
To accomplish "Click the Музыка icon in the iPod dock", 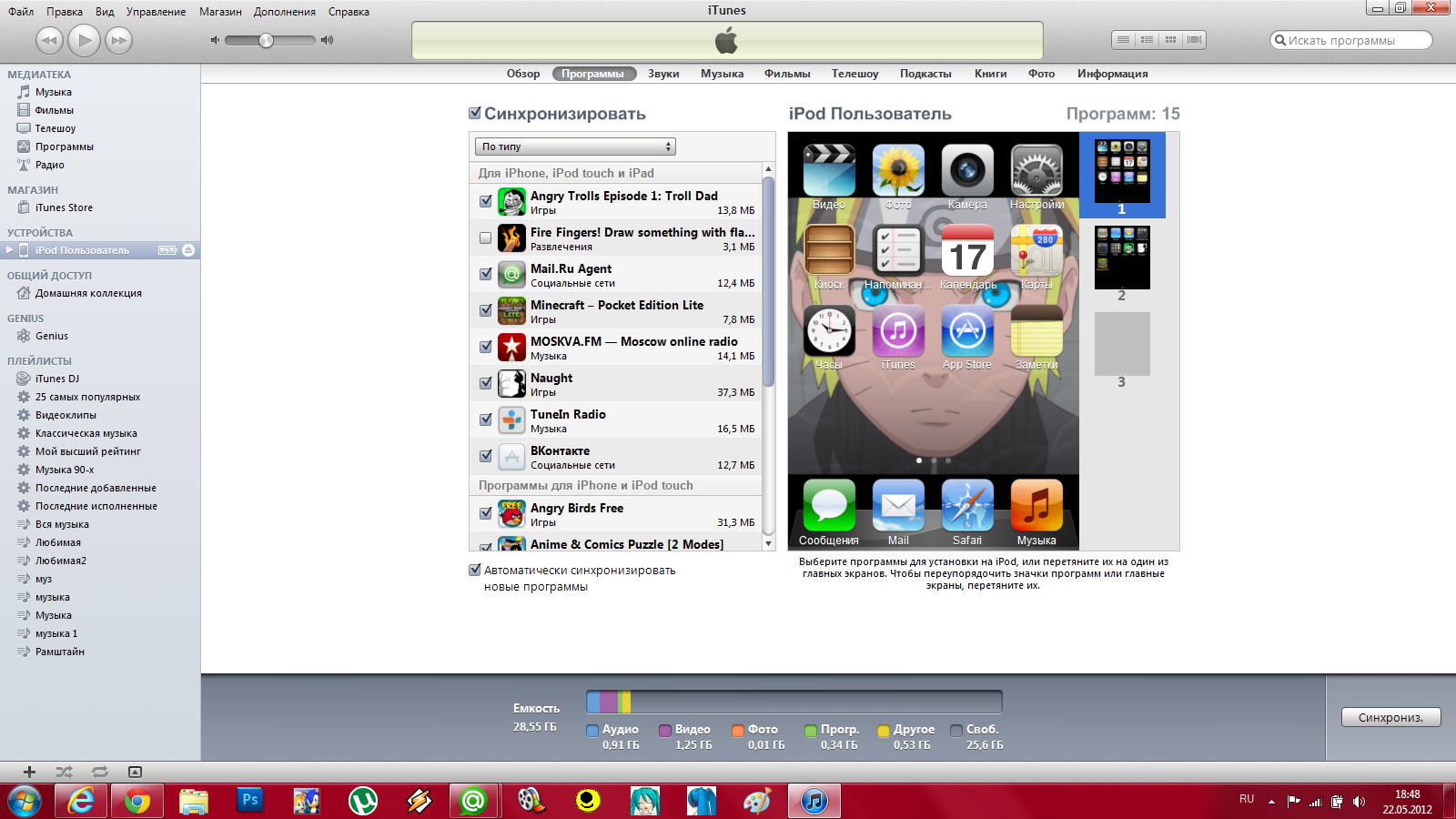I will tap(1036, 505).
